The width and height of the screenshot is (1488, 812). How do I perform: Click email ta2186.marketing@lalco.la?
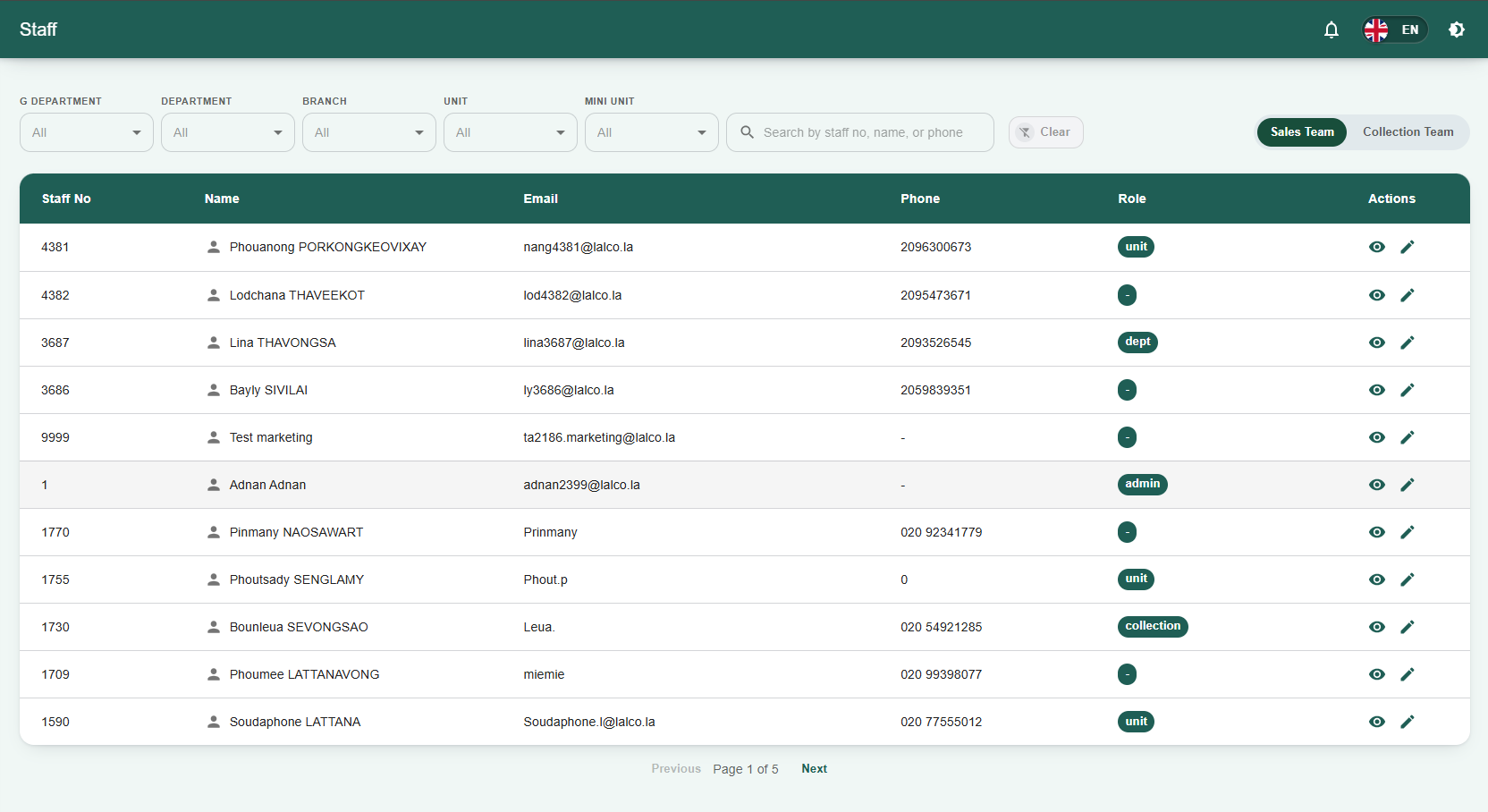[599, 437]
